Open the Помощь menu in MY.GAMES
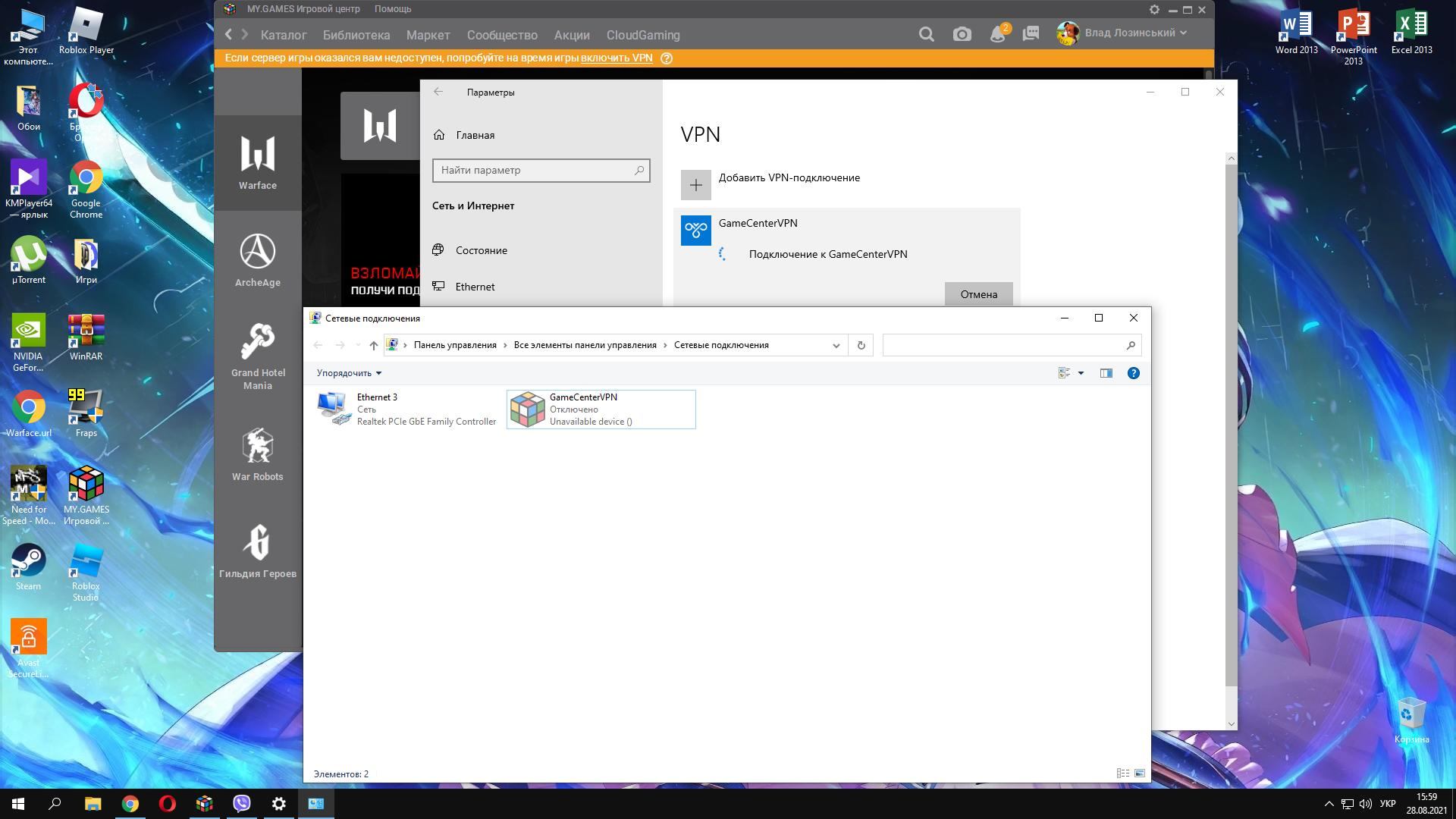This screenshot has width=1456, height=819. [x=393, y=9]
